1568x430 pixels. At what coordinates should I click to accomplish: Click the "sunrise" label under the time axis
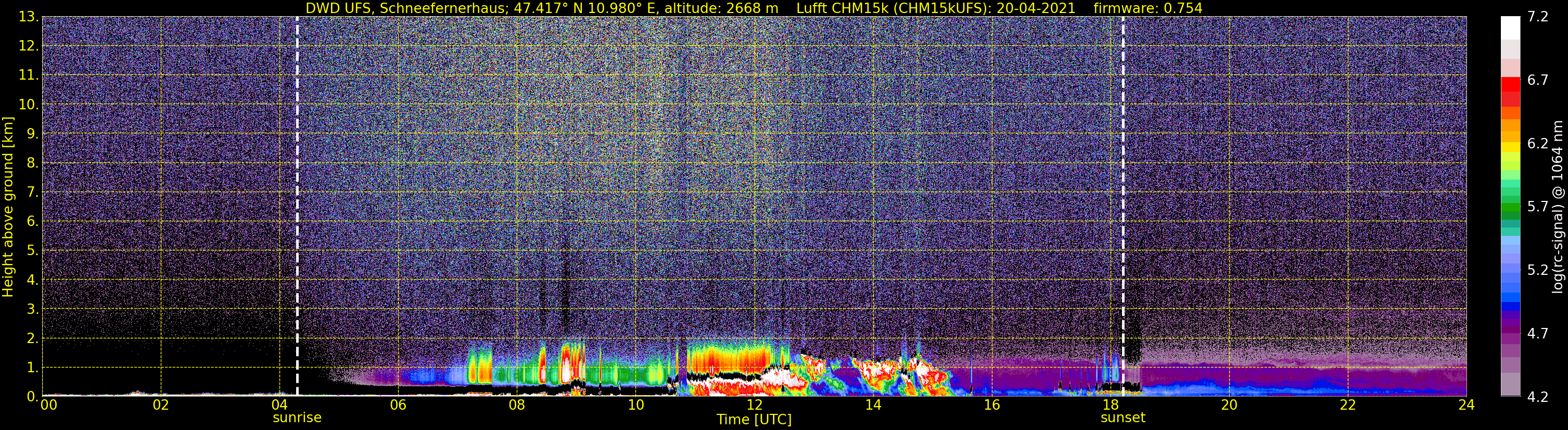click(297, 418)
